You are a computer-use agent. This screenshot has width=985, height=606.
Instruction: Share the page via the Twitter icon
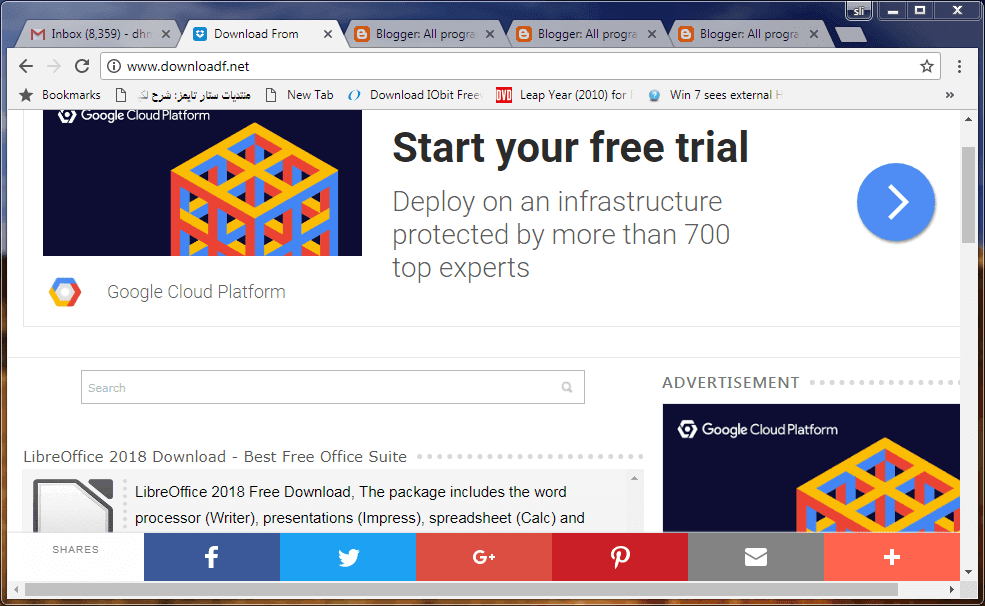point(347,557)
